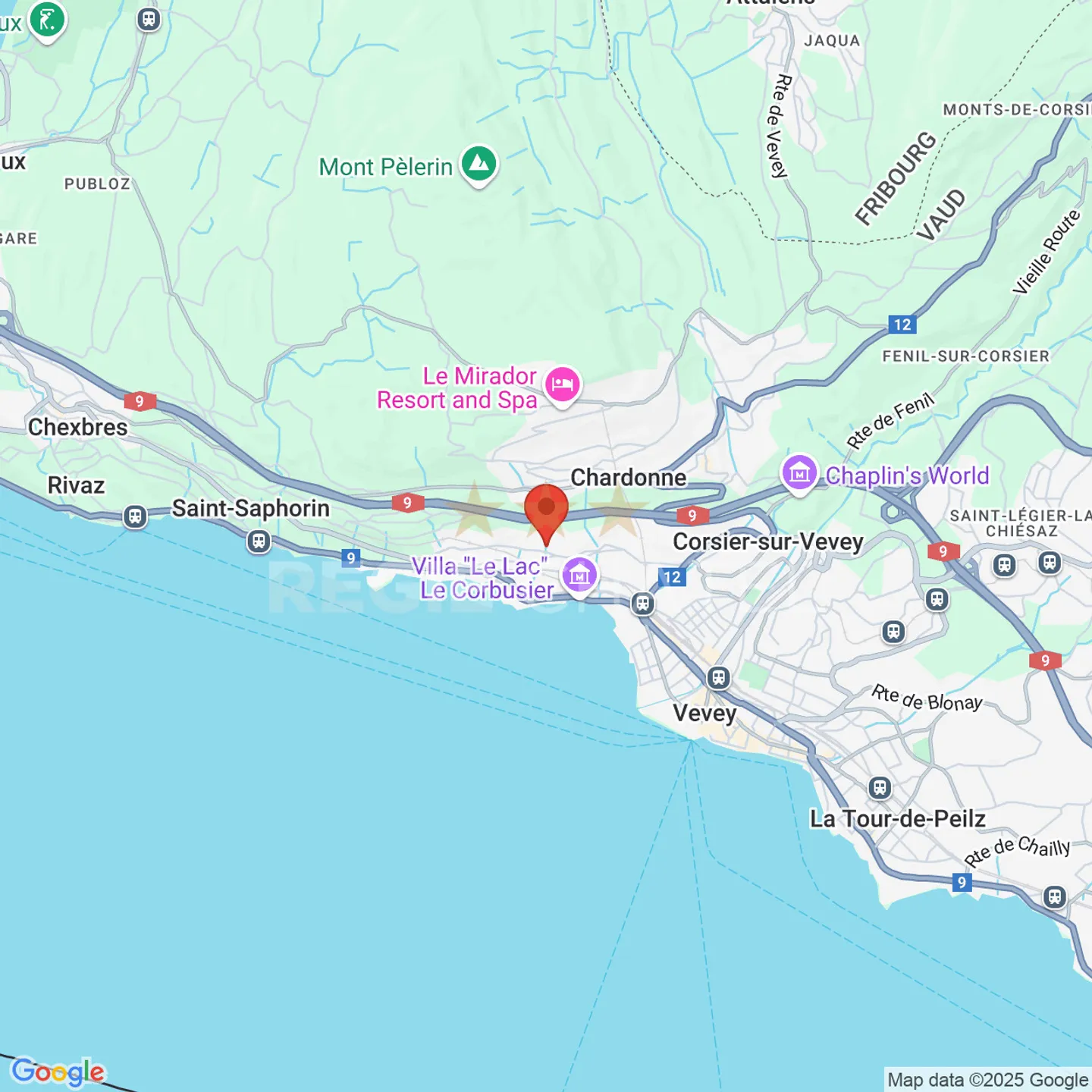The height and width of the screenshot is (1092, 1092).
Task: Click La Tour-de-Peilz train station icon
Action: click(880, 788)
